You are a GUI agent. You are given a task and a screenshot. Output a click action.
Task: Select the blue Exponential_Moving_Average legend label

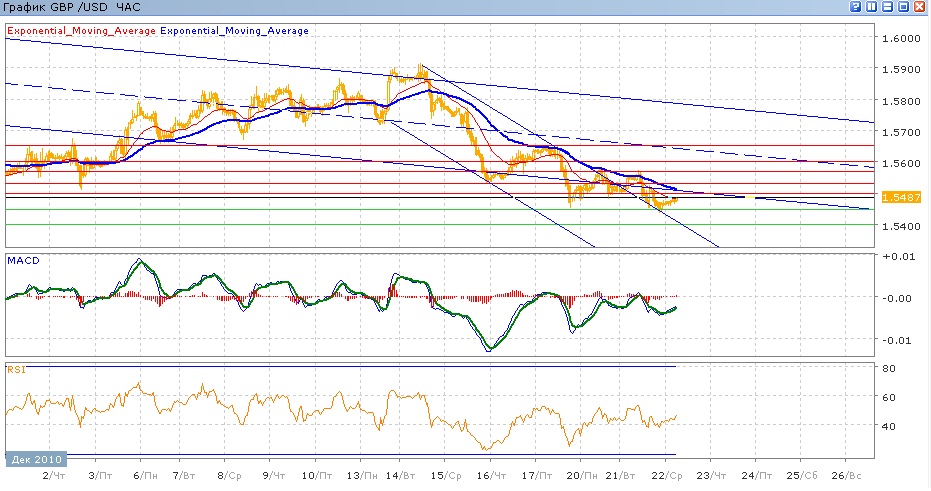click(235, 31)
